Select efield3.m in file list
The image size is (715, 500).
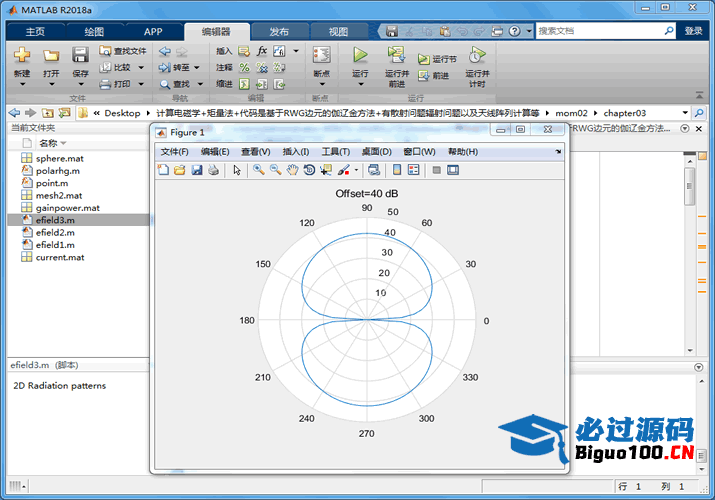78,220
